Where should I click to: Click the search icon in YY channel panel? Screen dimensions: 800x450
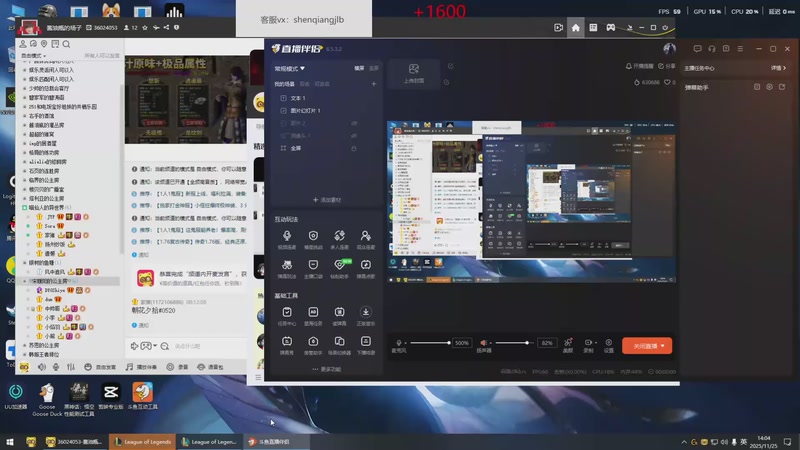click(66, 44)
